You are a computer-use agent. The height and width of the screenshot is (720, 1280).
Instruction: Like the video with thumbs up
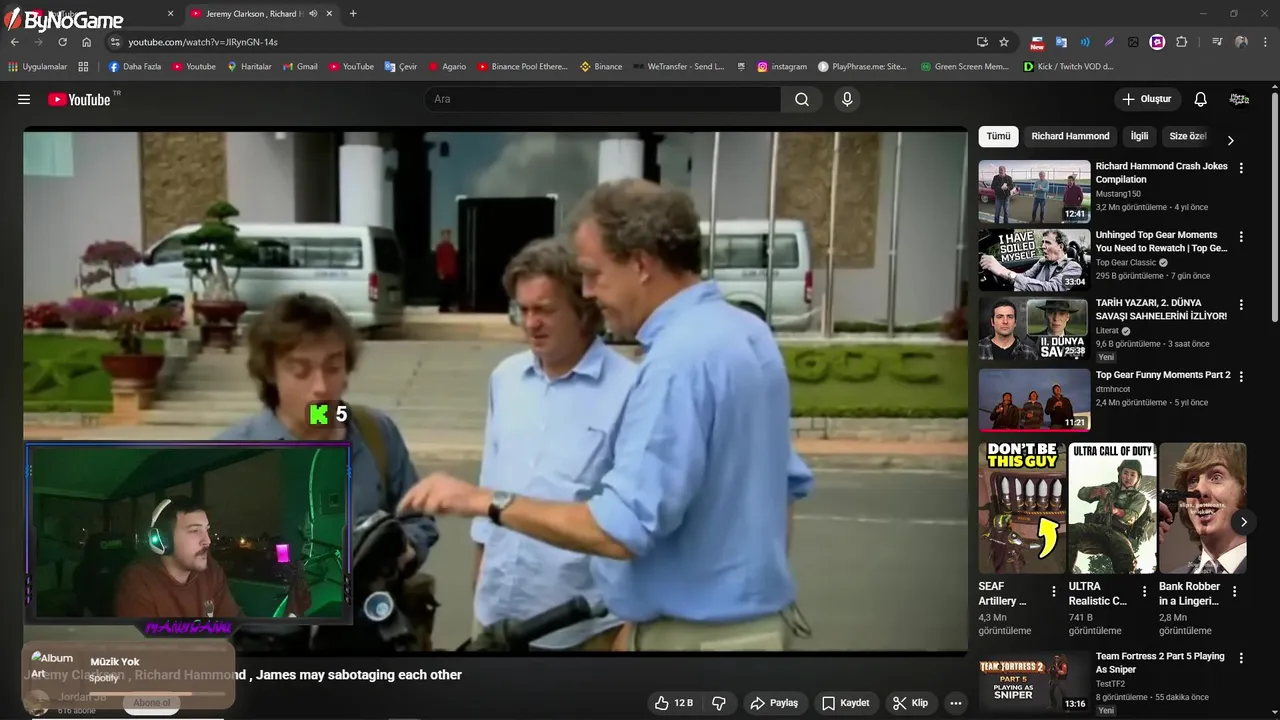[674, 703]
